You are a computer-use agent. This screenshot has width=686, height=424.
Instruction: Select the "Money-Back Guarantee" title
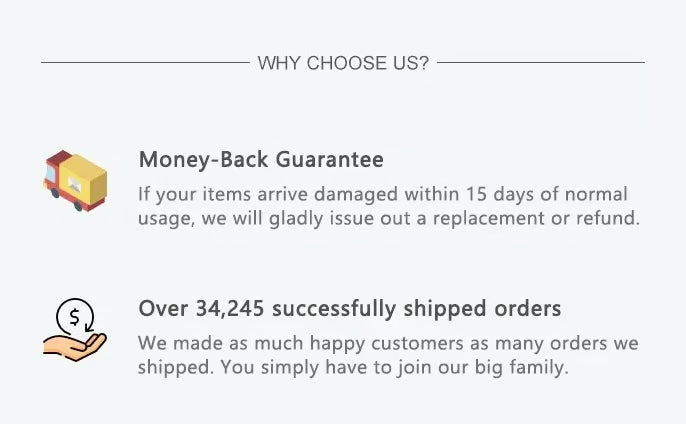tap(261, 160)
